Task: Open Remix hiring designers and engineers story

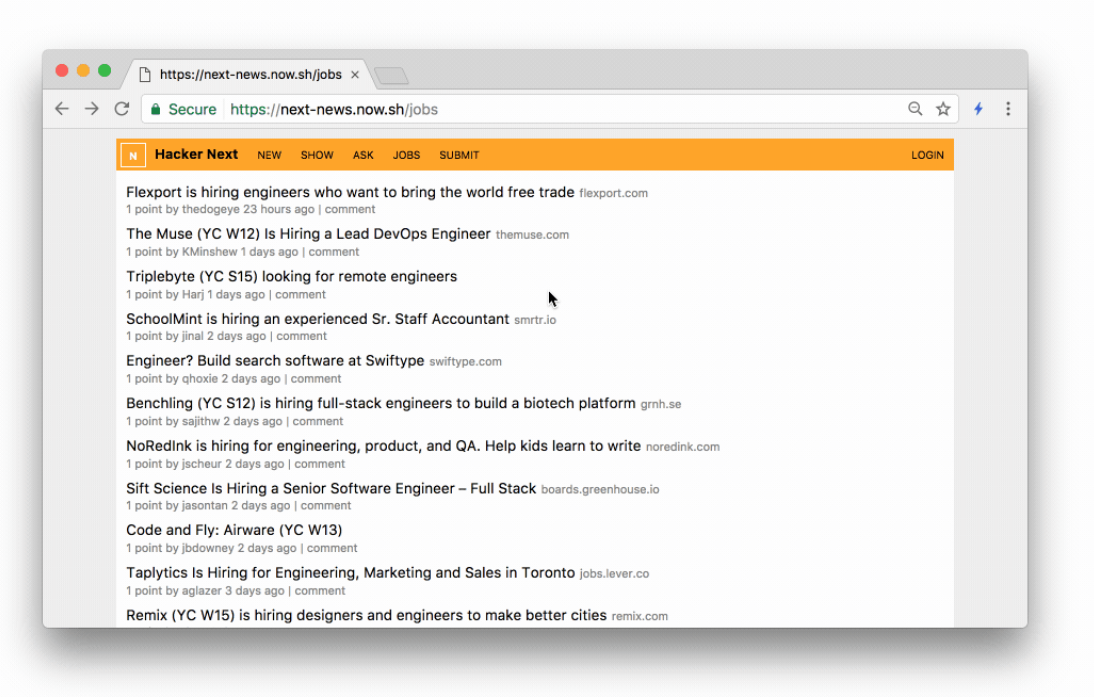Action: point(366,615)
